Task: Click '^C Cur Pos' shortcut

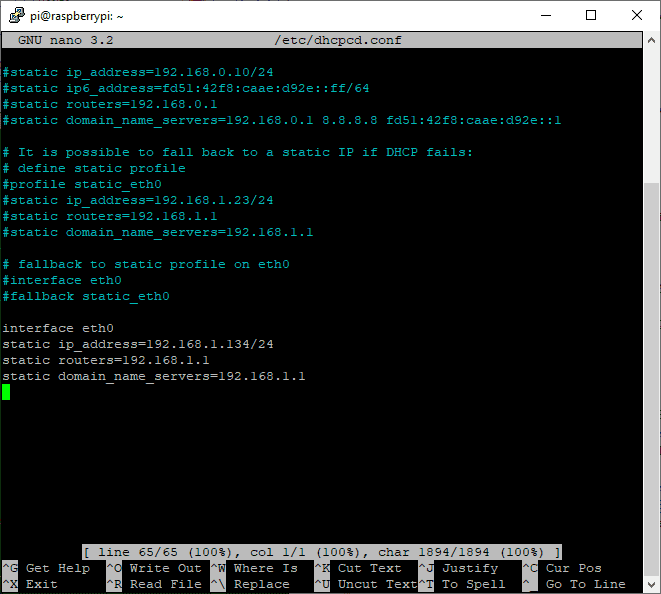Action: click(562, 568)
